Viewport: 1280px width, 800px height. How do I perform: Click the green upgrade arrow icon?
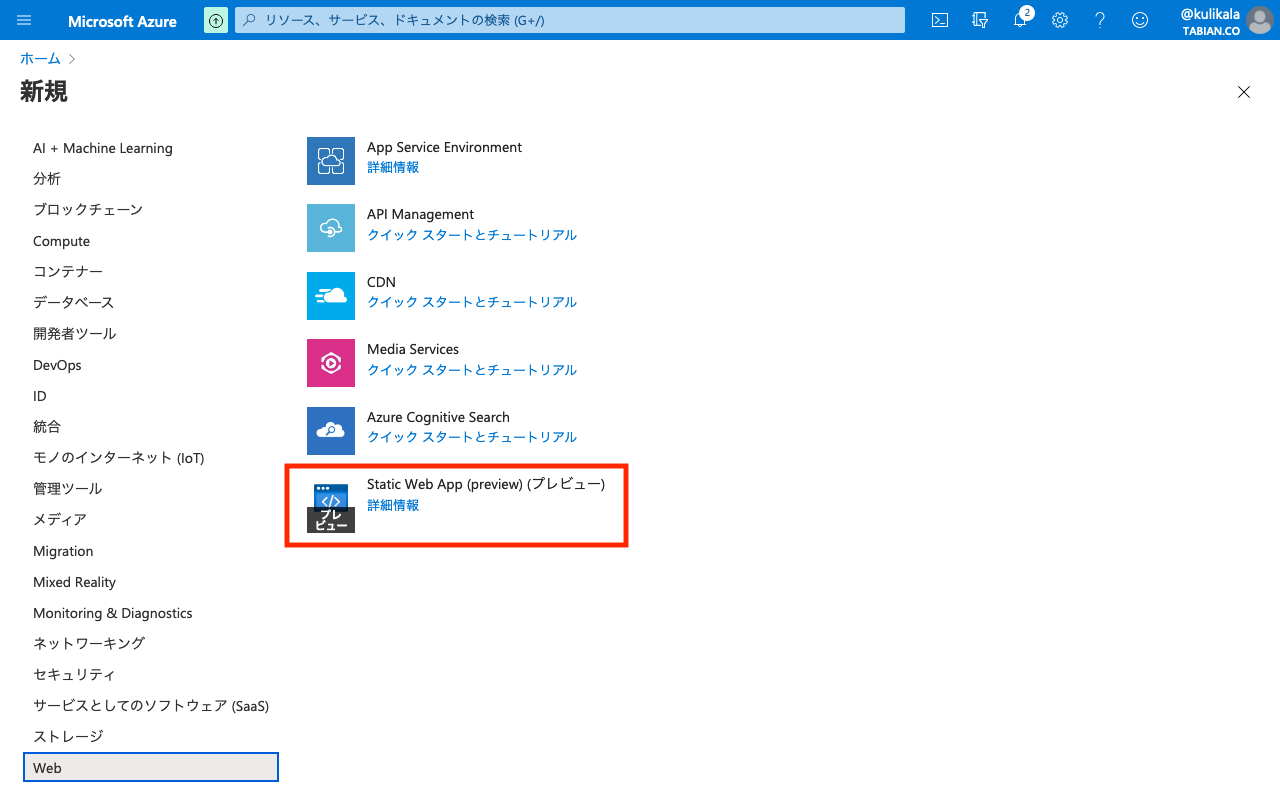click(215, 20)
